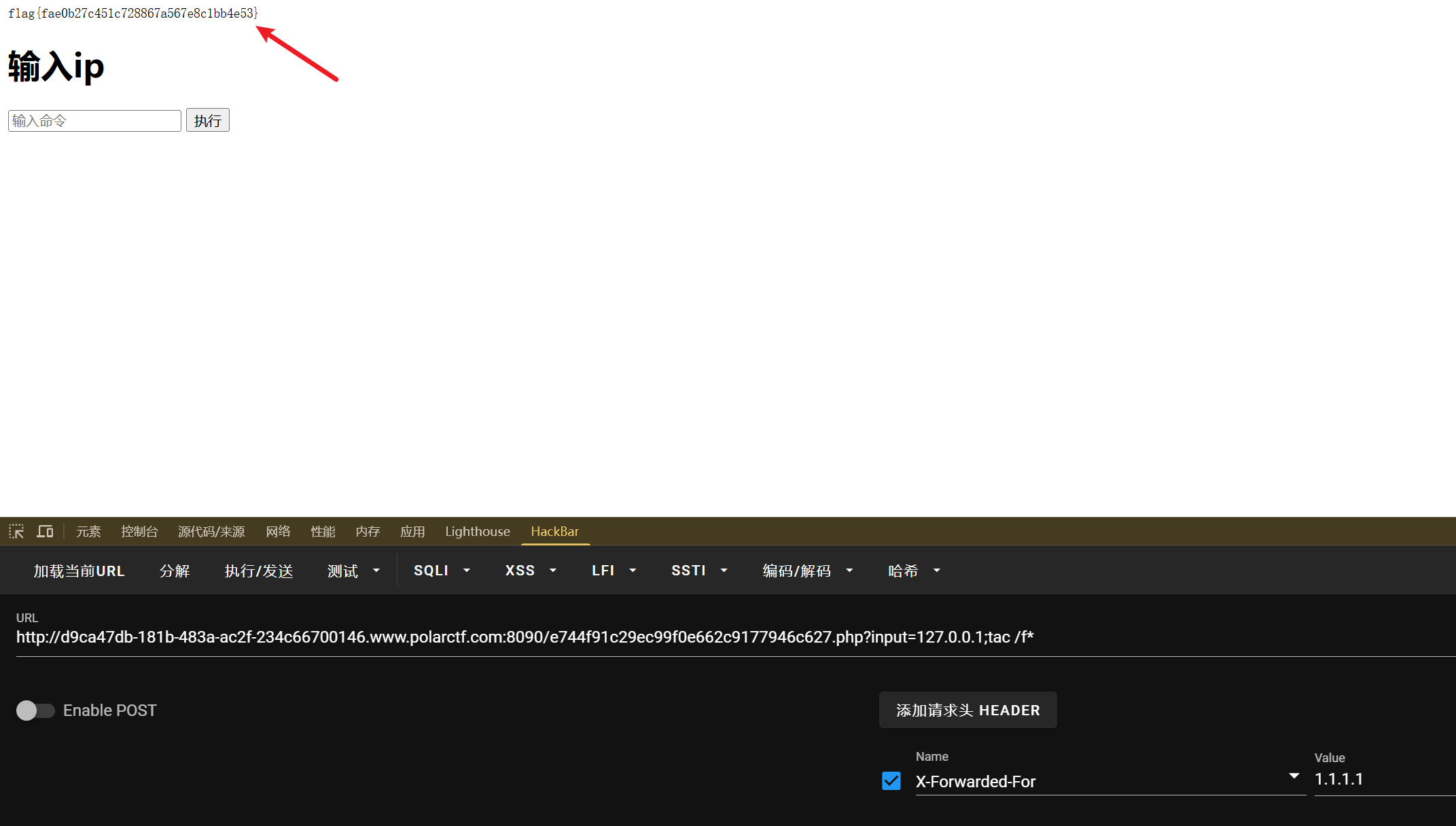Screen dimensions: 1456x826
Task: Expand the 编码/解码 dropdown
Action: coord(807,571)
